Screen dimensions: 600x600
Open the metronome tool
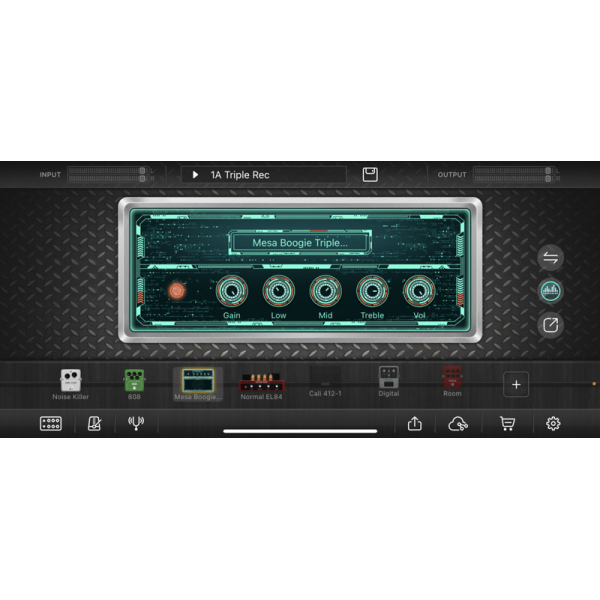click(94, 424)
